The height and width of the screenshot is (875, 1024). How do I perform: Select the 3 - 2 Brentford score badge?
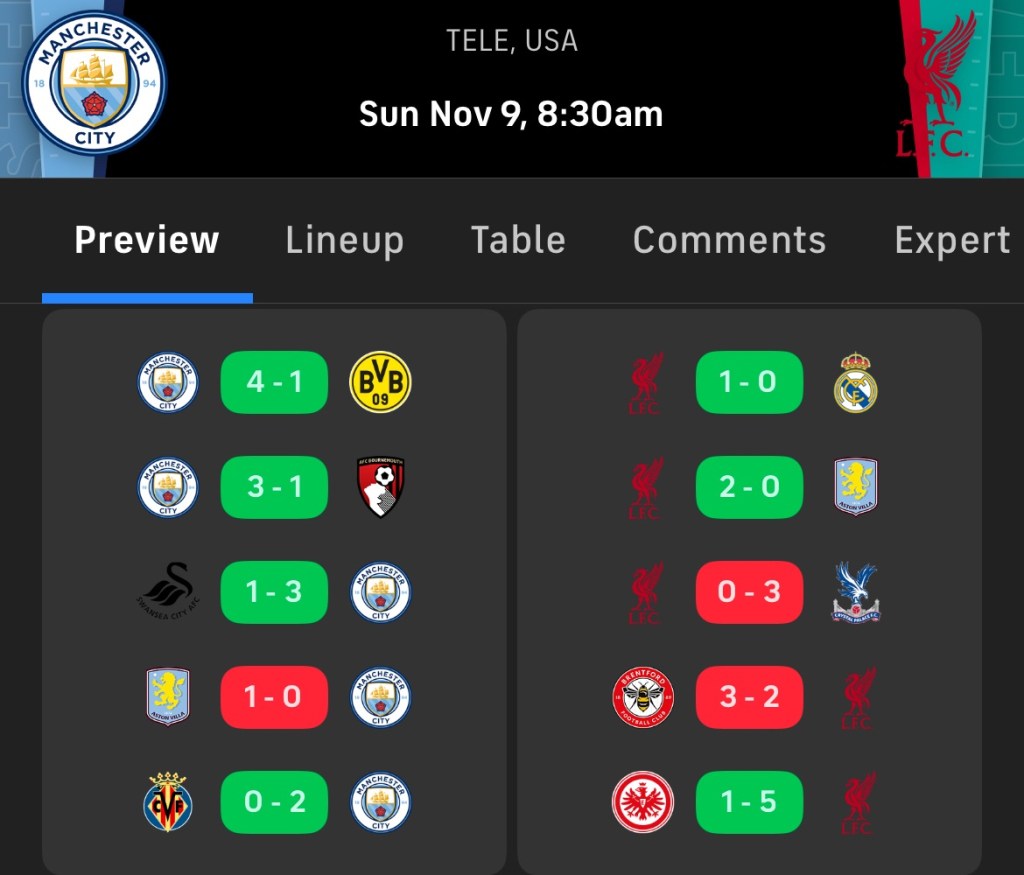[749, 697]
